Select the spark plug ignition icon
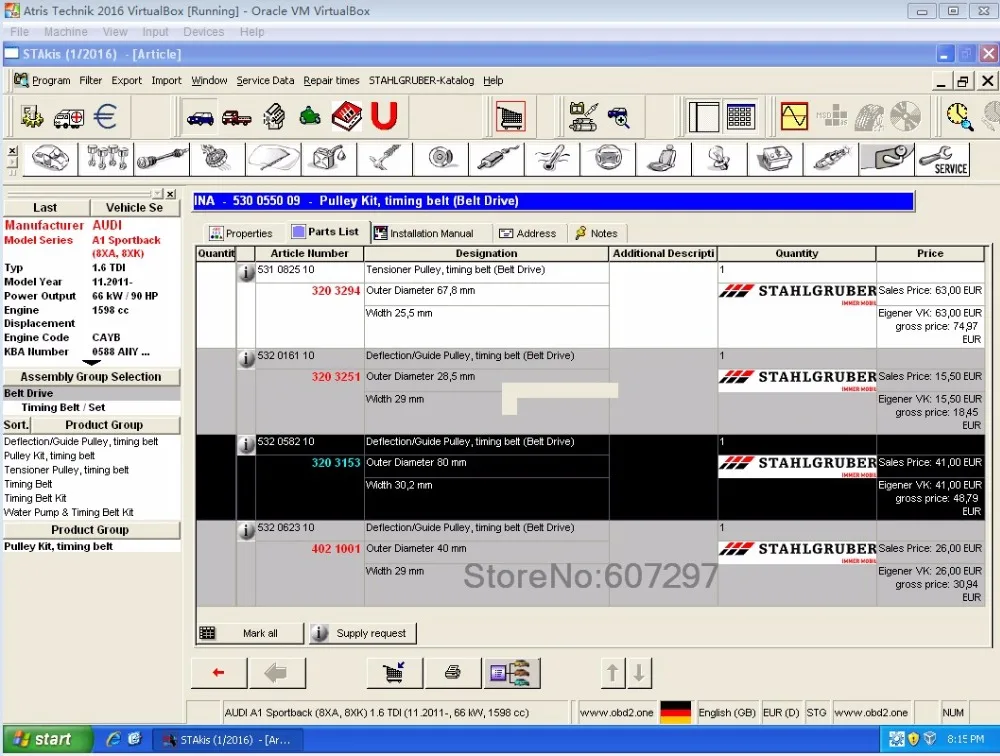Viewport: 1000px width, 756px height. pyautogui.click(x=831, y=159)
